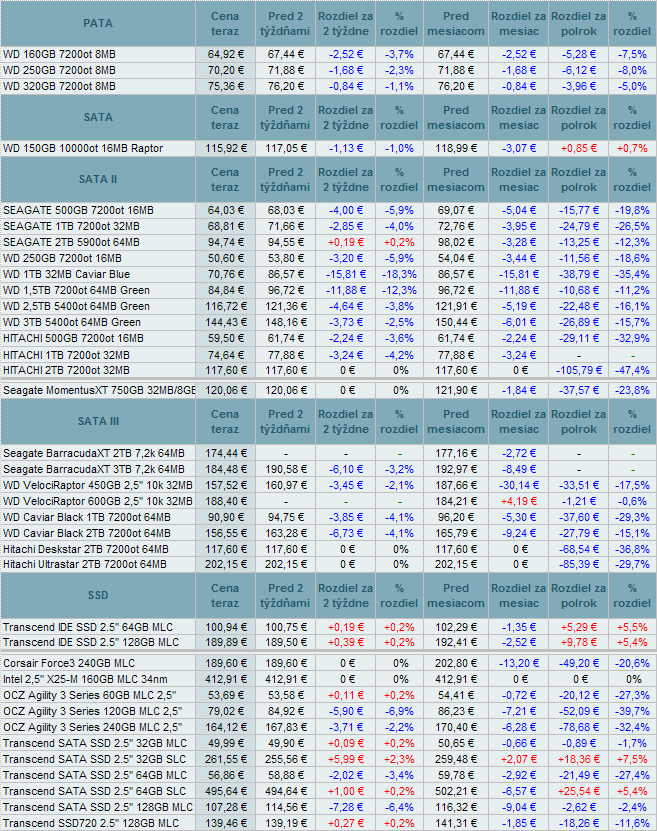Select Transcend SSD720 2.5" 128GB MLC name
657x831 pixels.
point(91,823)
